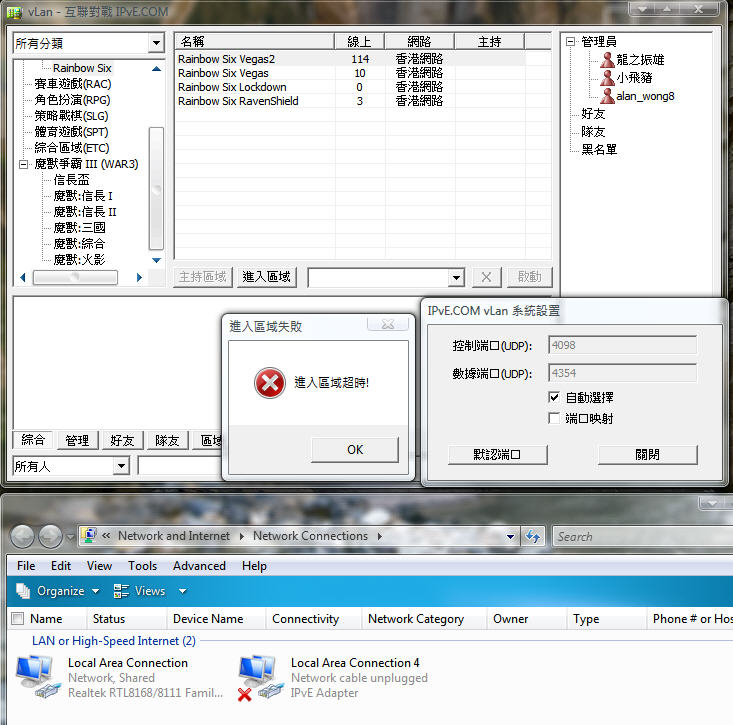The image size is (733, 725).
Task: Open the Advanced menu
Action: 199,566
